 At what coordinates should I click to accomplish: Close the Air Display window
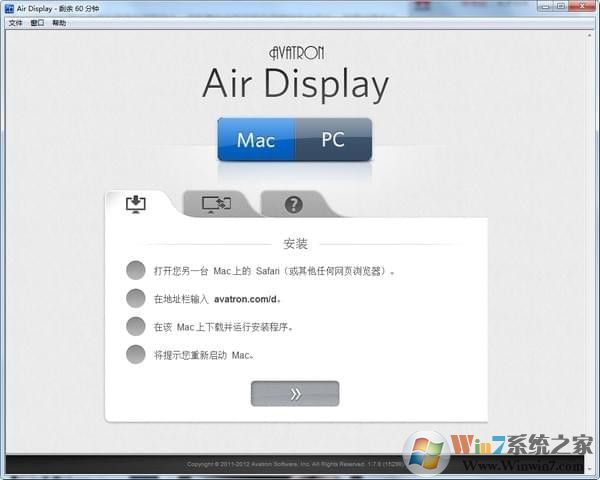point(583,6)
